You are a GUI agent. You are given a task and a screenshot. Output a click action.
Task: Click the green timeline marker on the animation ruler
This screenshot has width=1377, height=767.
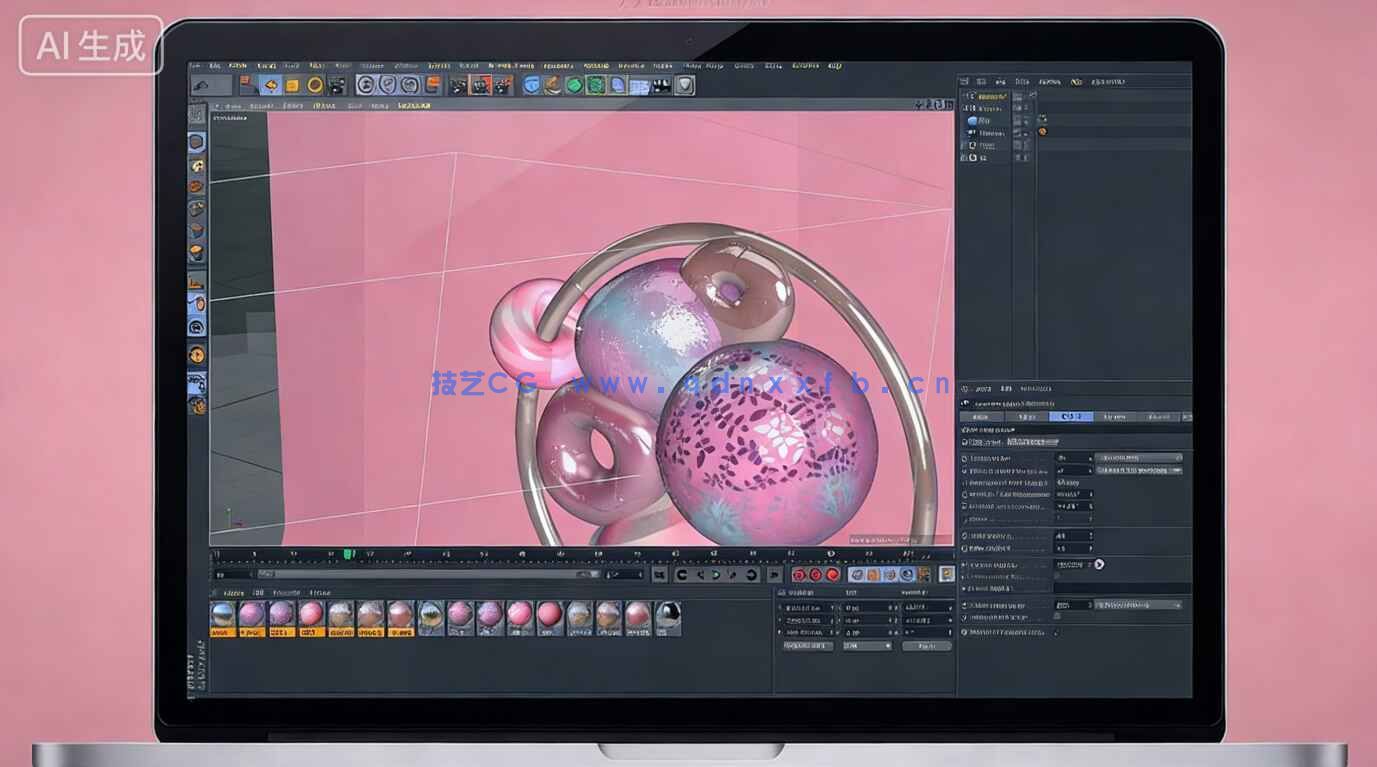coord(347,552)
